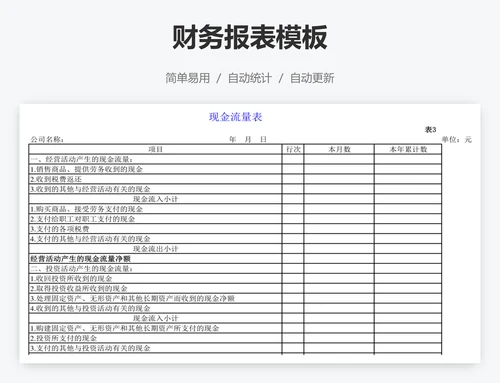
Task: Click the 公司名称 field label
Action: [47, 139]
